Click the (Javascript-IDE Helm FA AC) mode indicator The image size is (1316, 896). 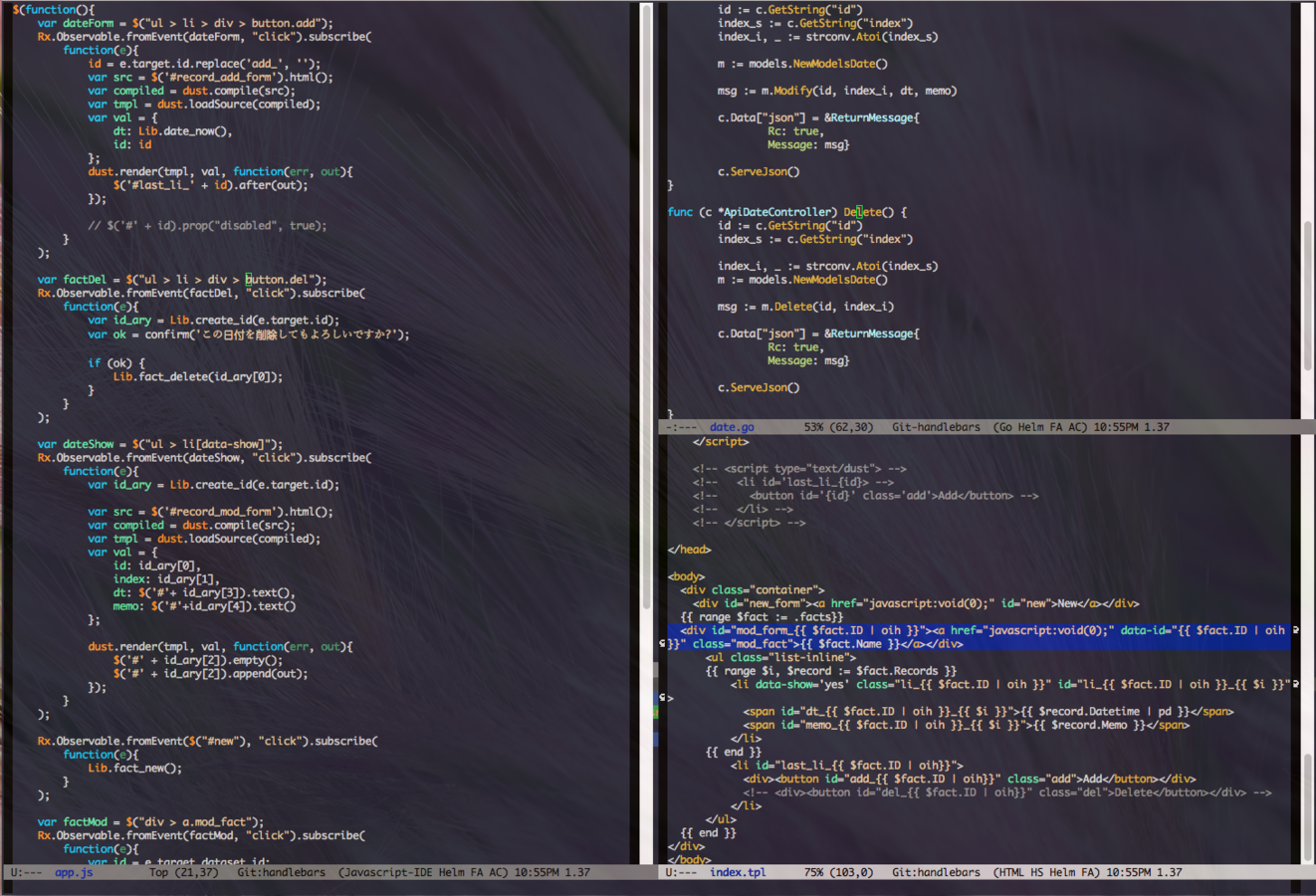click(423, 872)
